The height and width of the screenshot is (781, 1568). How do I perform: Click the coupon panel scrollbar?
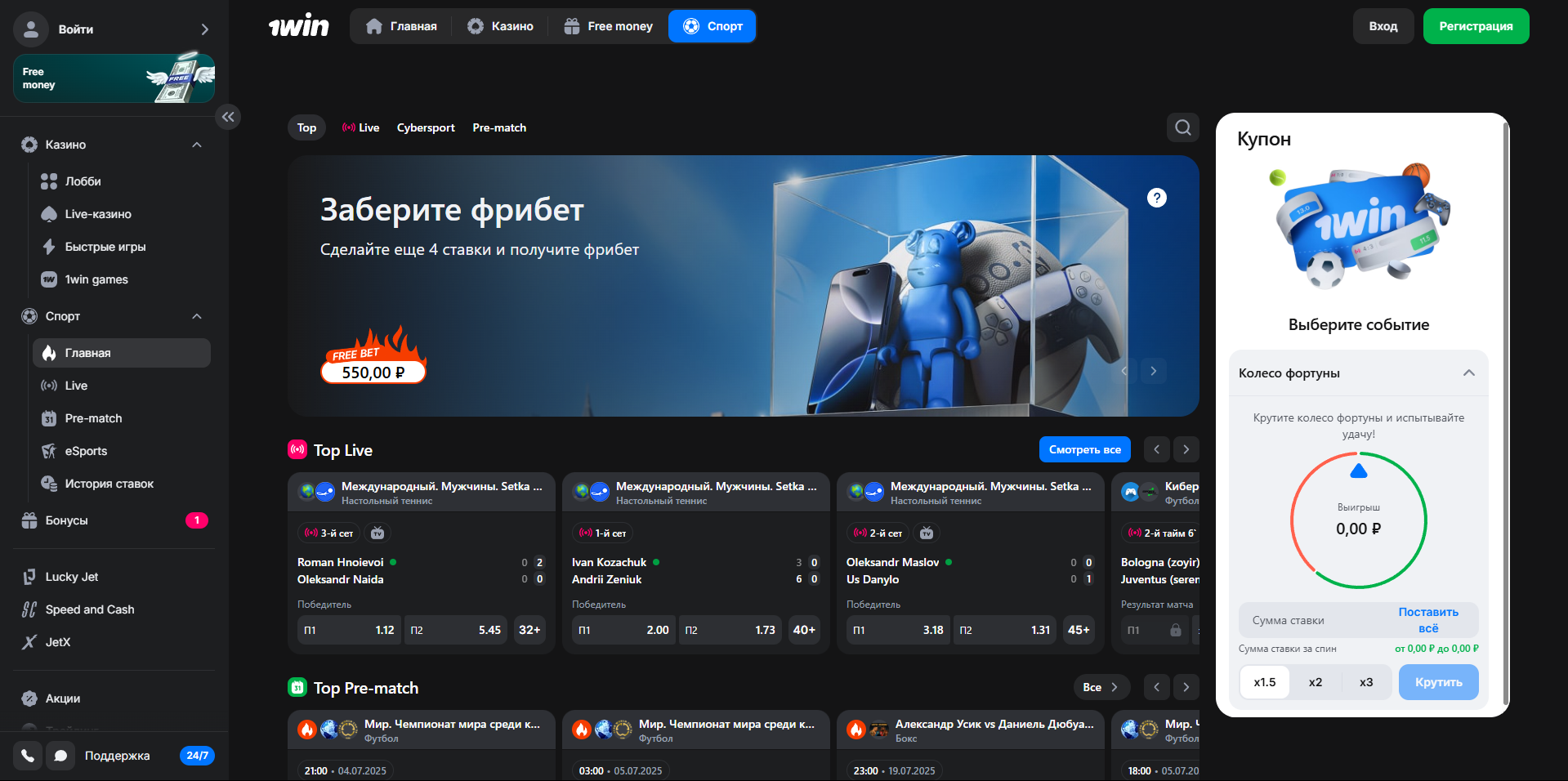(x=1506, y=413)
